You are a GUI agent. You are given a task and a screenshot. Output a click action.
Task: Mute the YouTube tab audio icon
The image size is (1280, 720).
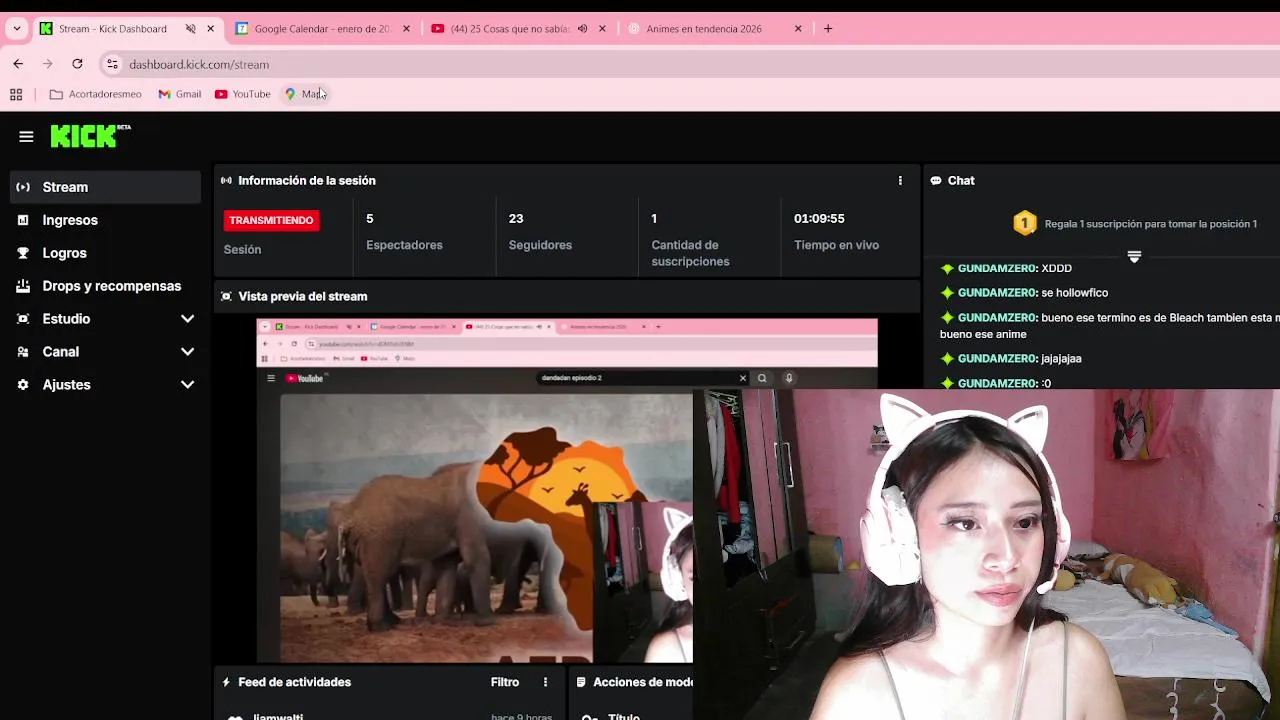(x=582, y=29)
